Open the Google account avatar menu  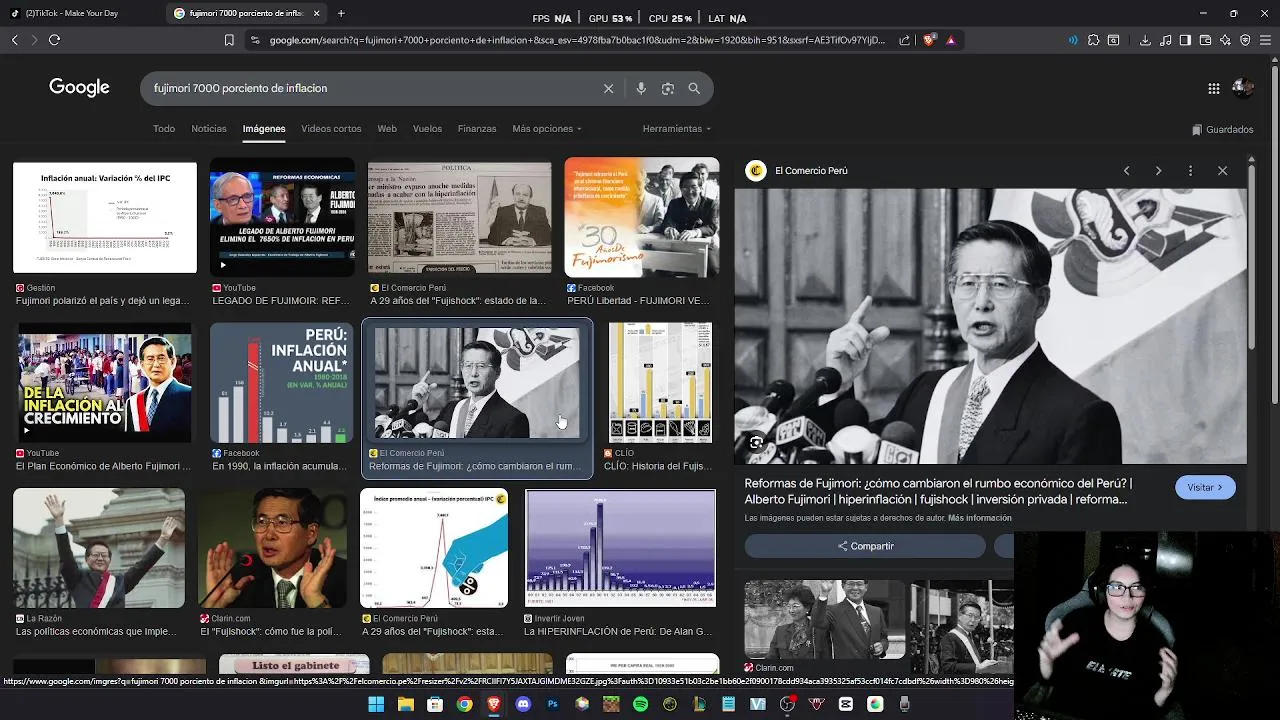1243,88
